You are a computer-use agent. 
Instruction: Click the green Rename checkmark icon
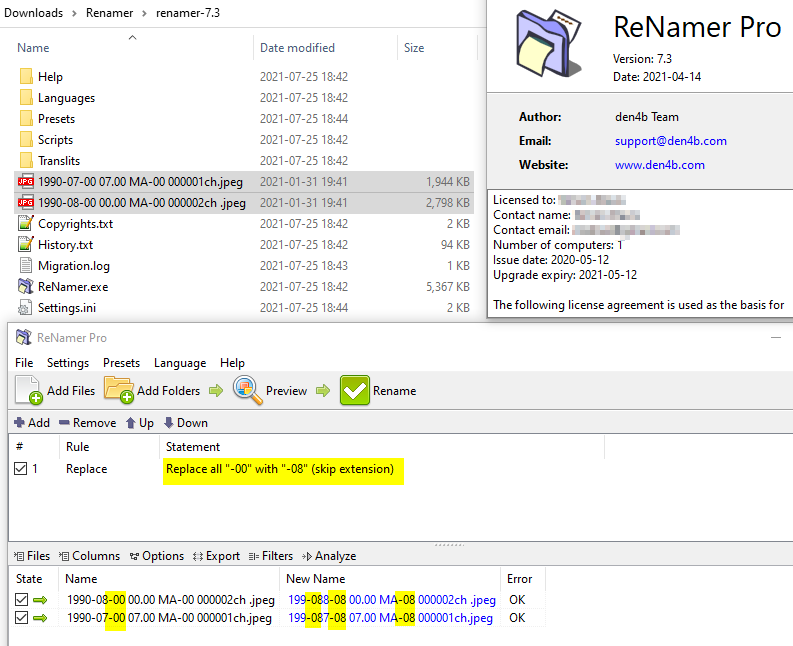[355, 390]
